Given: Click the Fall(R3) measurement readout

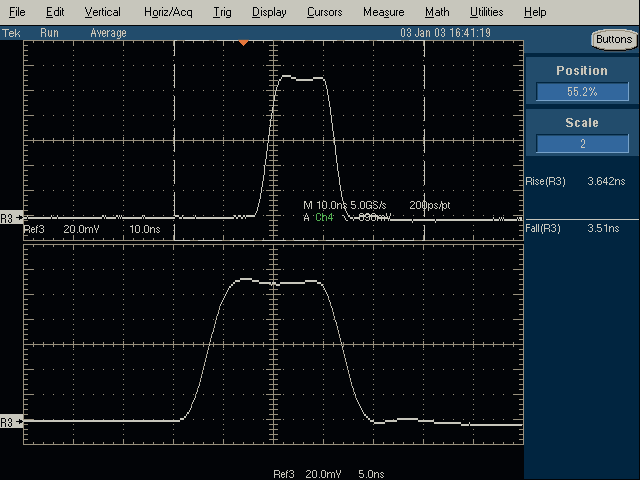Looking at the screenshot, I should point(572,228).
